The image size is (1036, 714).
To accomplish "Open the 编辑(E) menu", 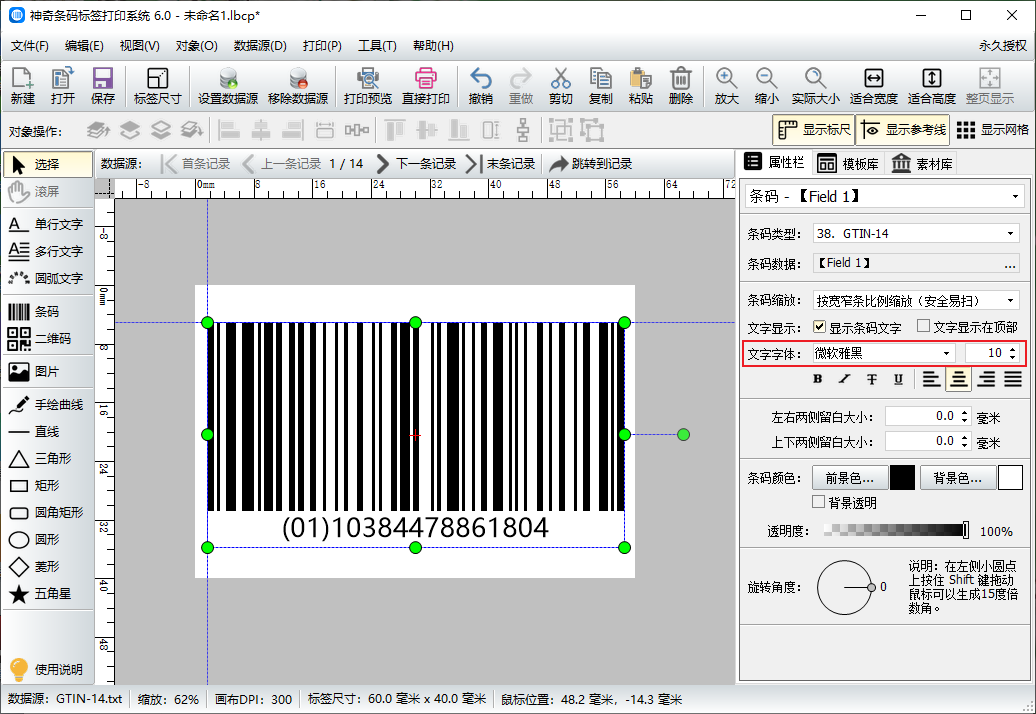I will point(84,46).
